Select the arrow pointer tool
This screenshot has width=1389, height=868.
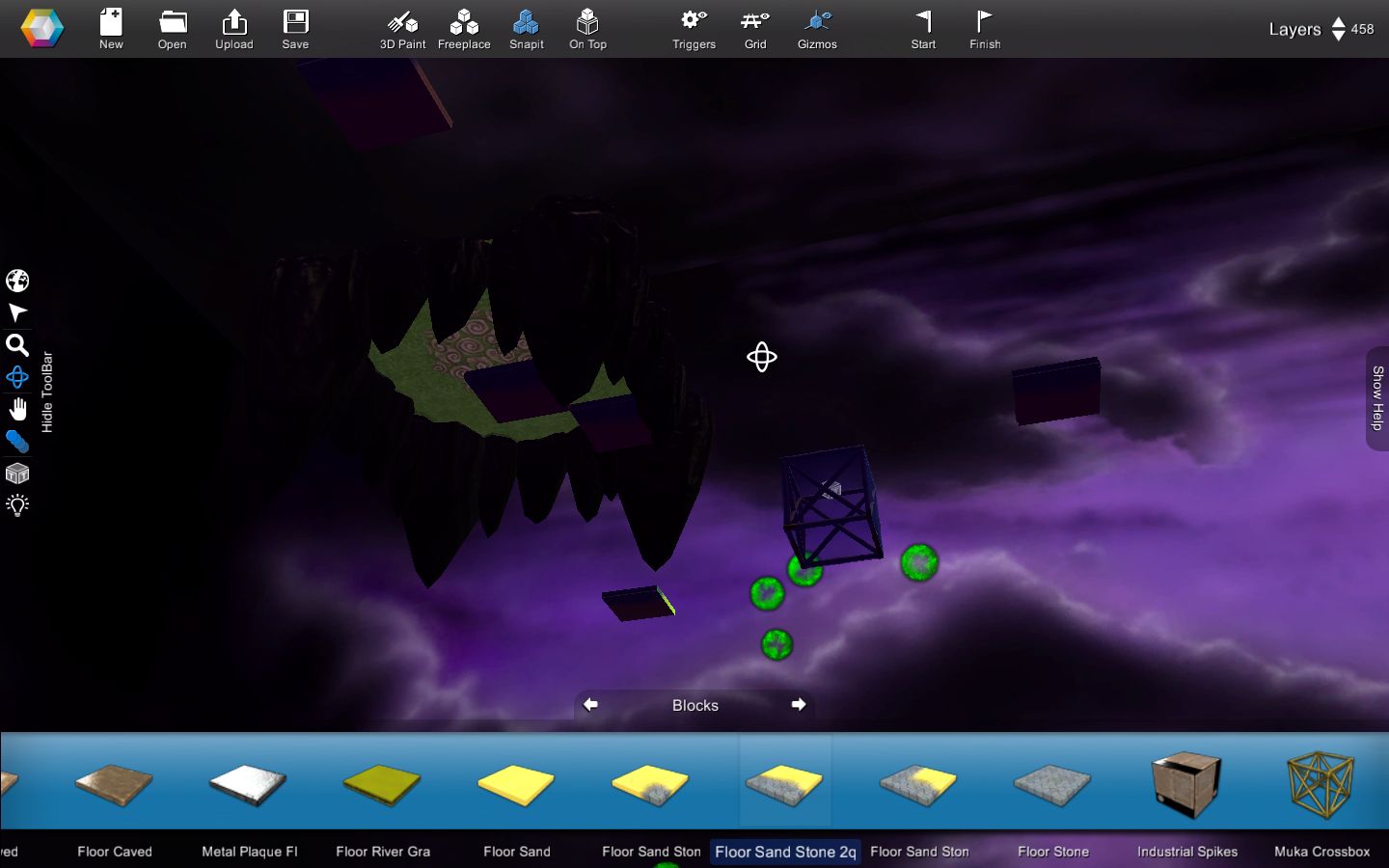click(17, 312)
